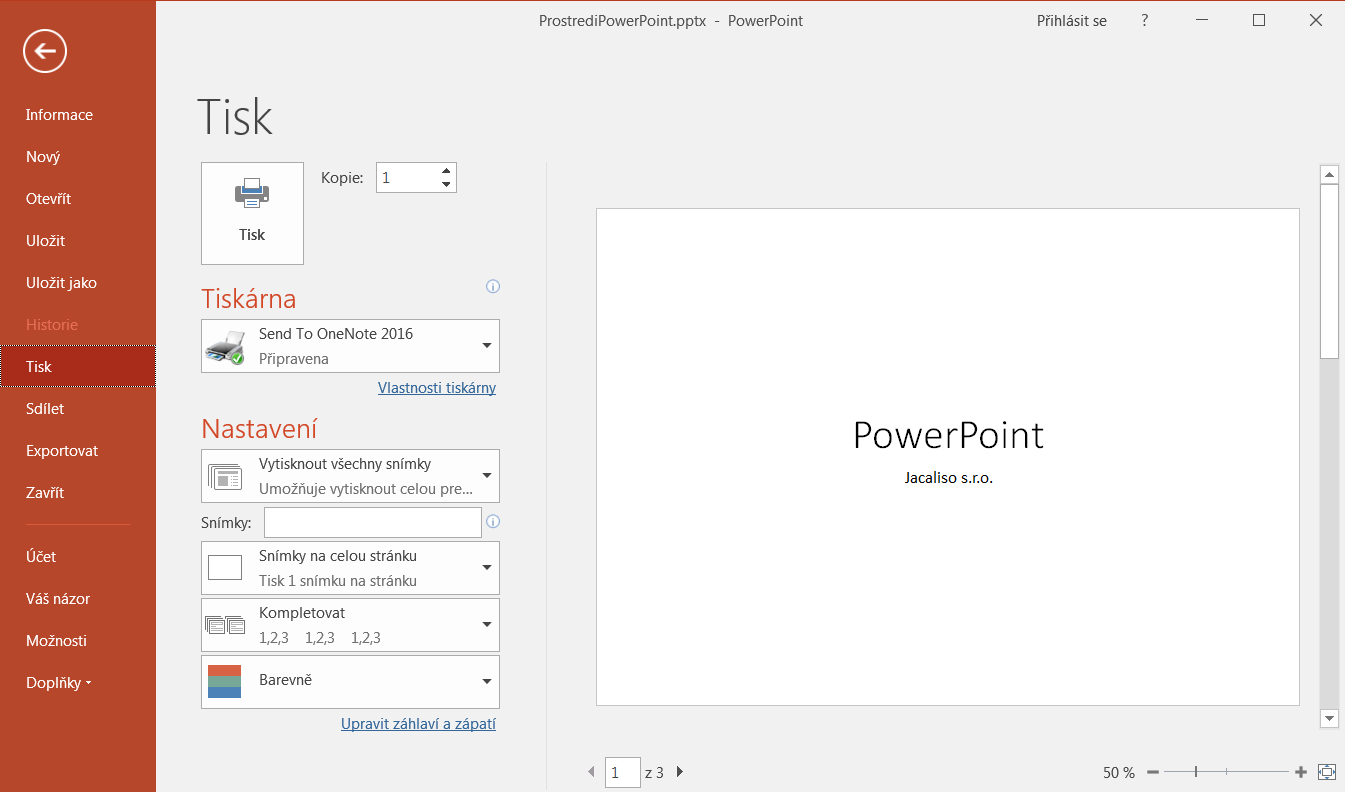Fit preview to window icon
Screen dimensions: 1345x792
(x=1327, y=772)
